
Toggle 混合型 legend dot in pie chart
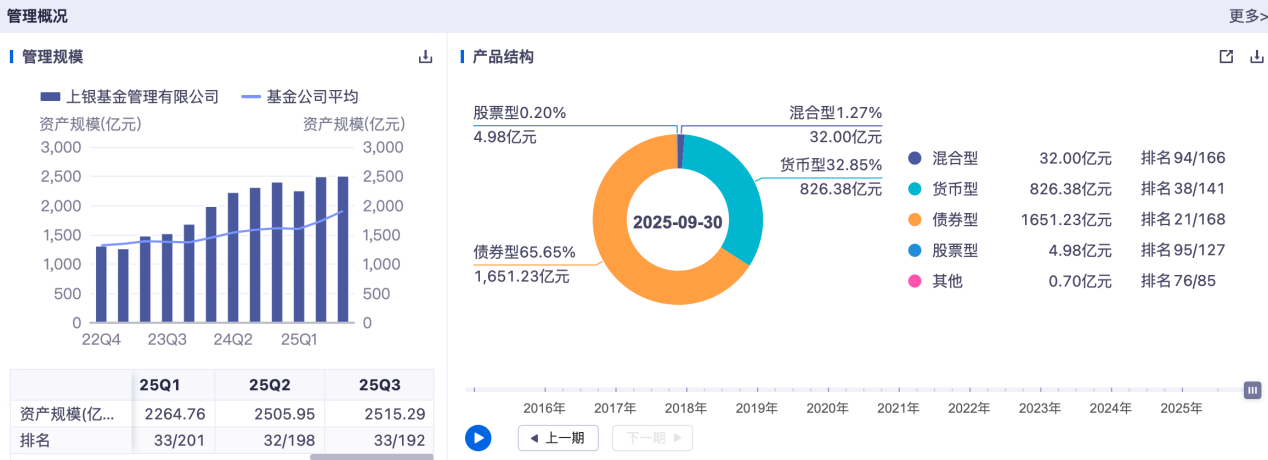pyautogui.click(x=914, y=158)
